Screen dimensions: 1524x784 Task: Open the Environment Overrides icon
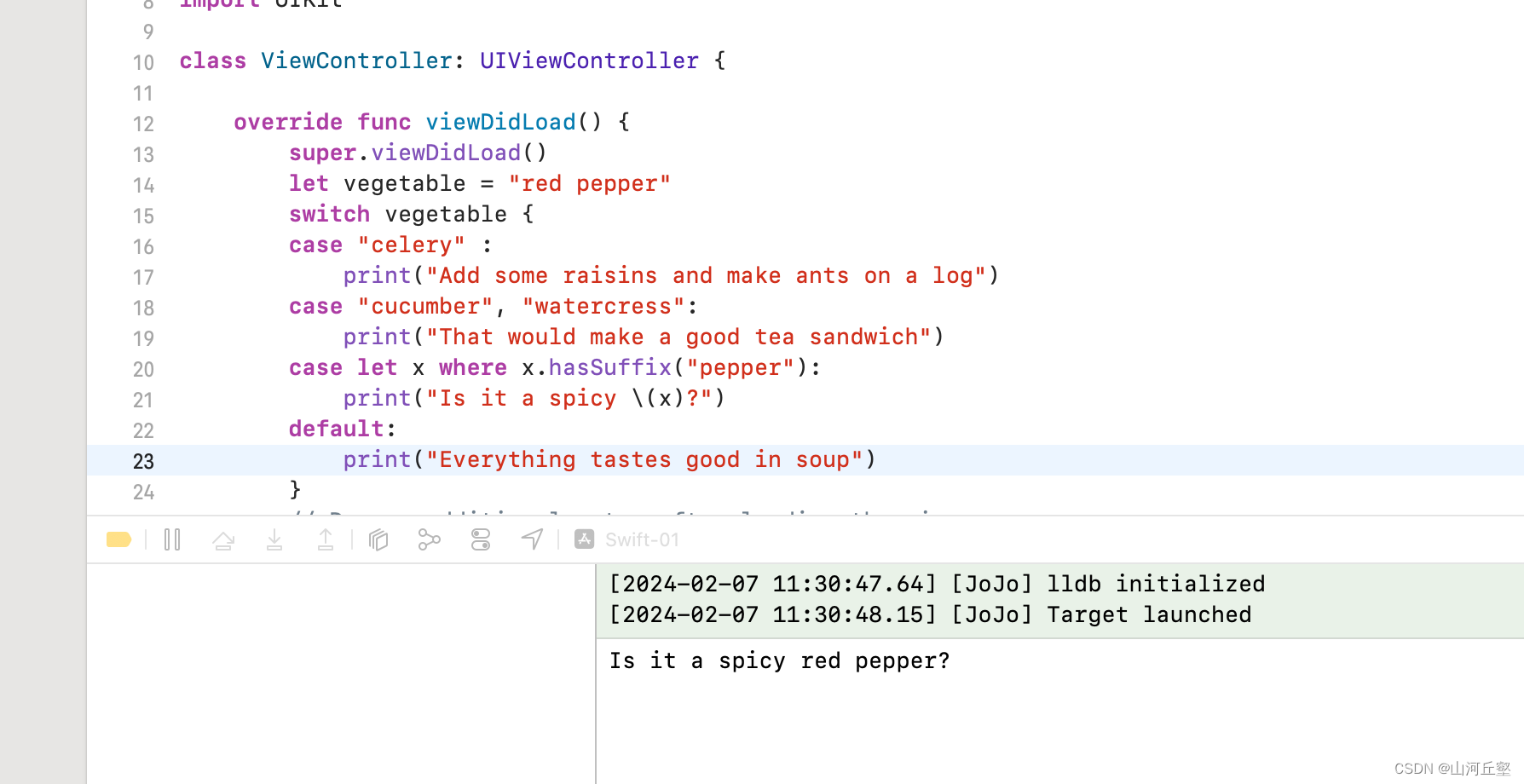(x=481, y=539)
